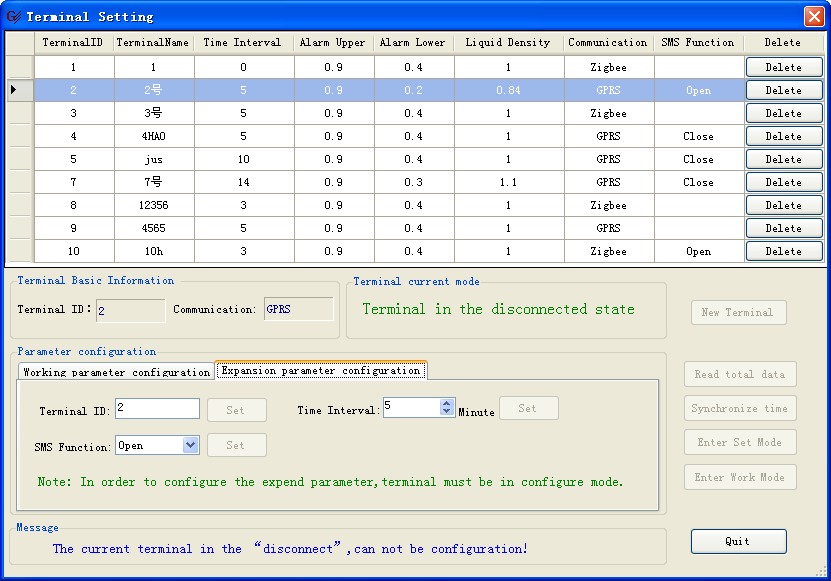Increase the Time Interval with up arrow
Image resolution: width=831 pixels, height=581 pixels.
[x=446, y=403]
